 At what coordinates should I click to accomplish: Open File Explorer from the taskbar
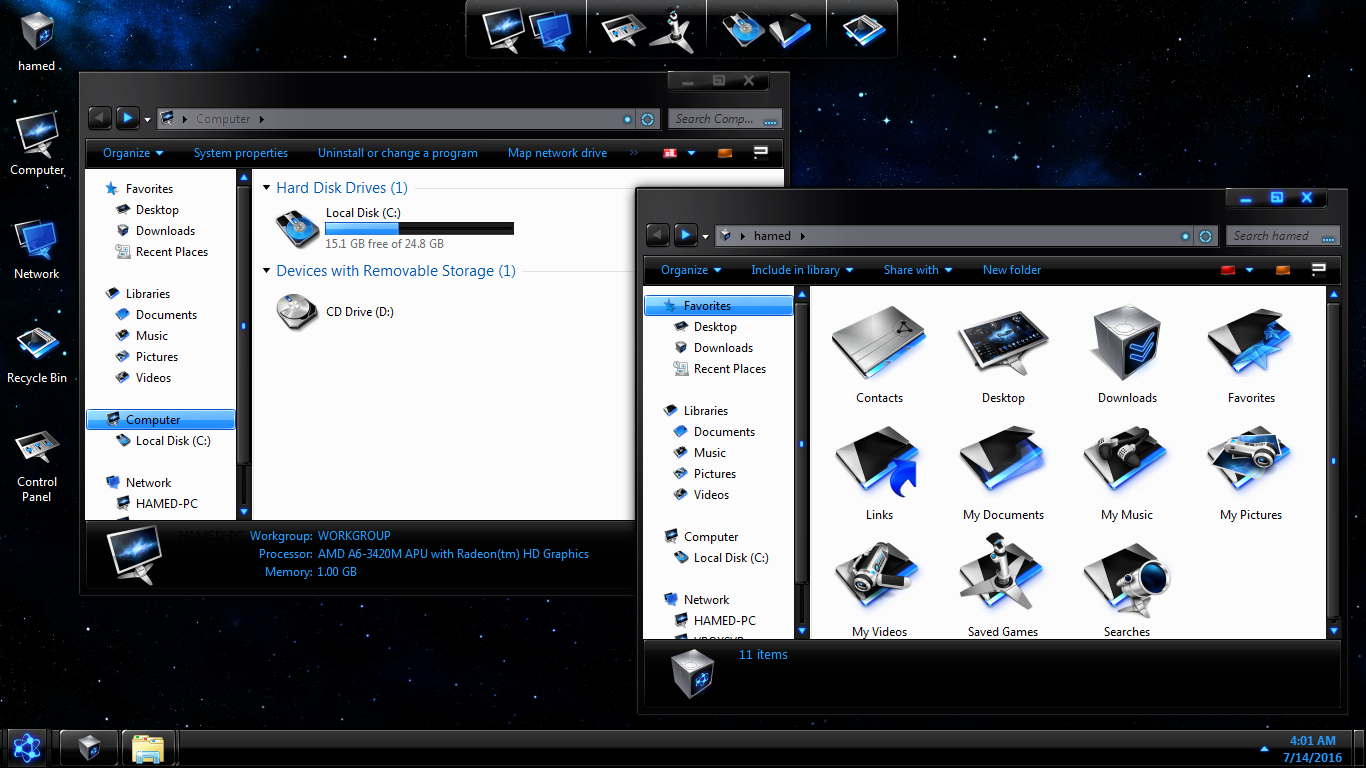[148, 748]
